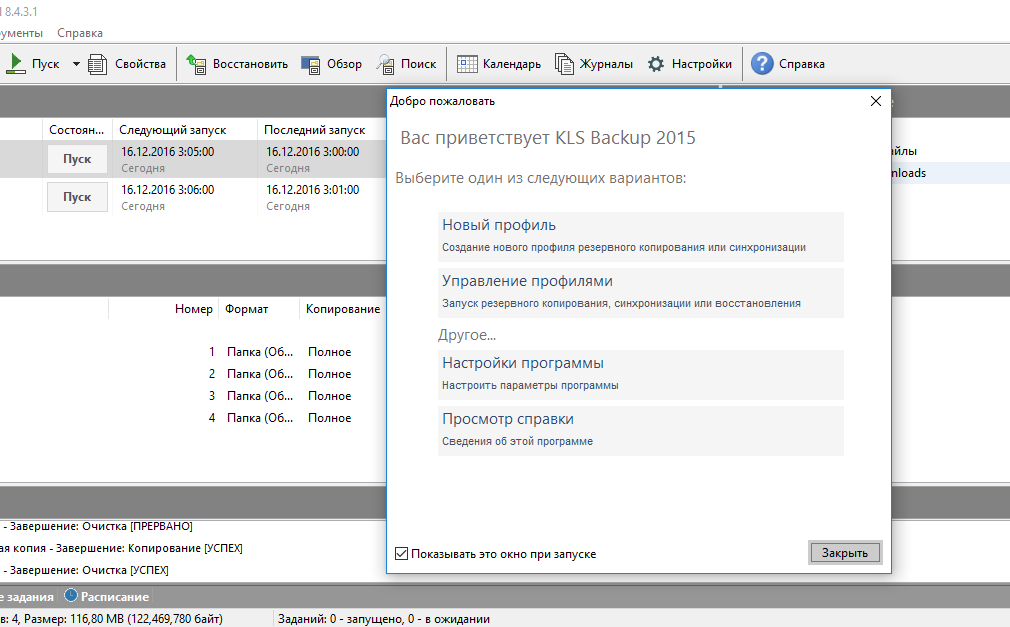Click the Закрыть button in the dialog
1010x627 pixels.
(x=844, y=553)
